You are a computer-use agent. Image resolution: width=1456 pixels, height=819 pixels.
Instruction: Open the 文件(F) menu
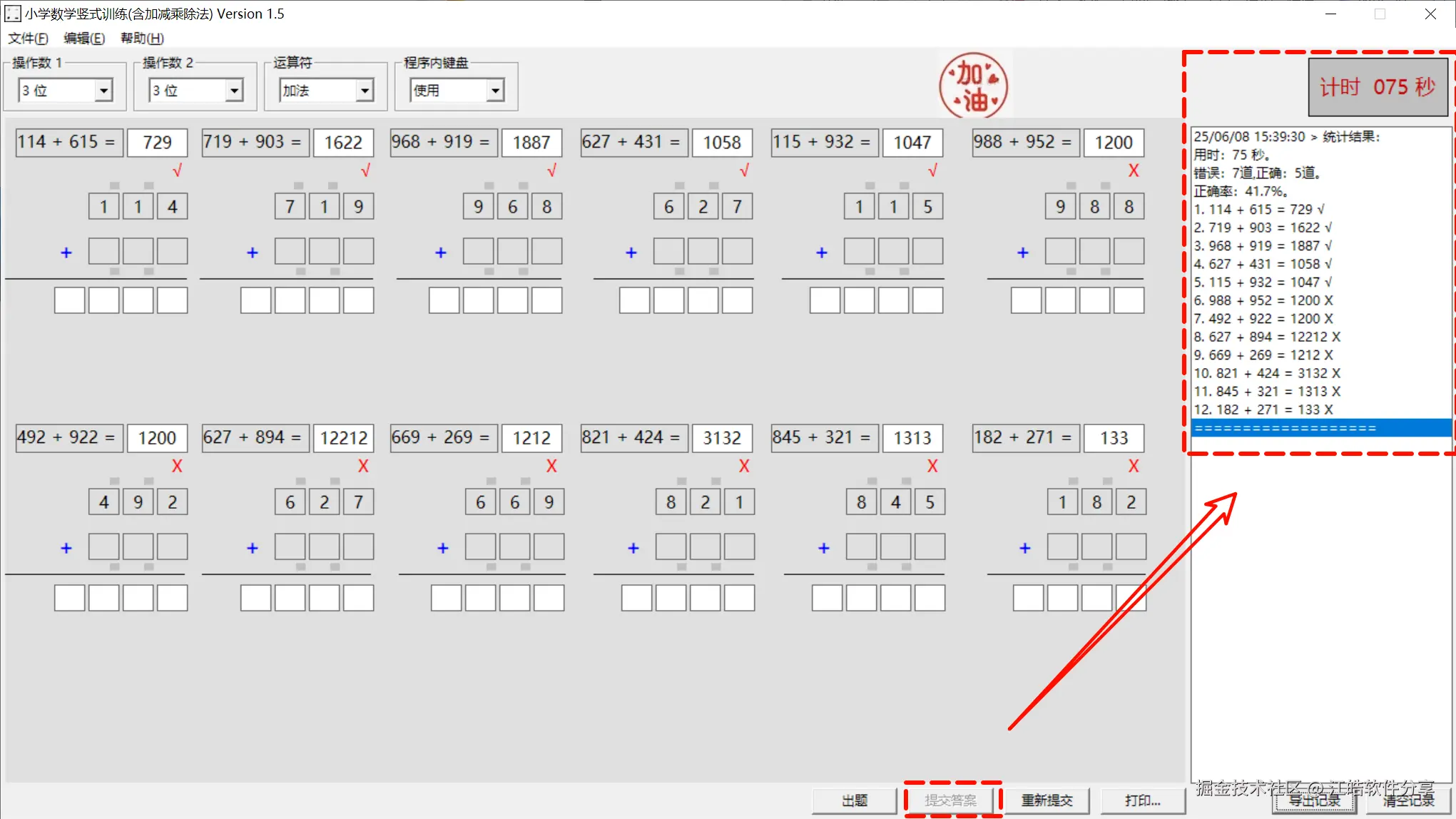tap(29, 39)
